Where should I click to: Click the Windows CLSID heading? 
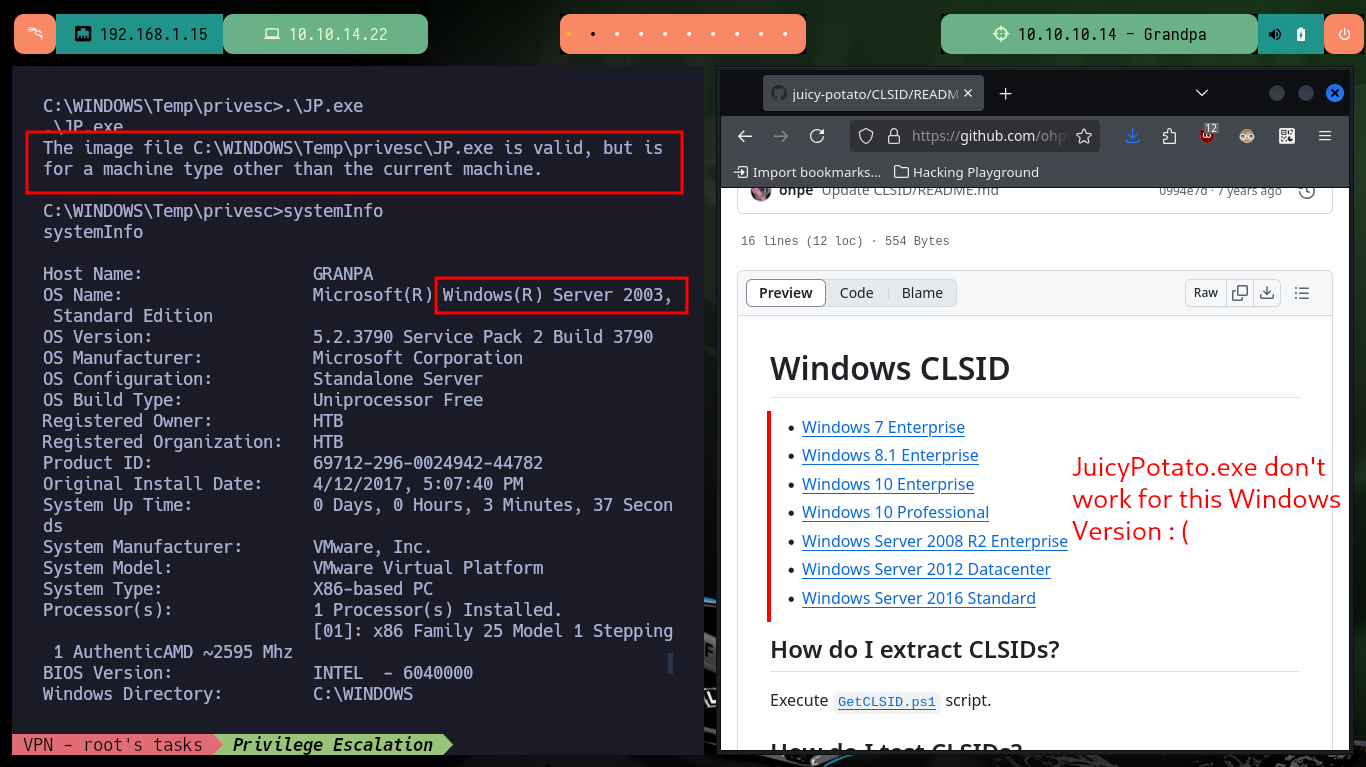890,368
